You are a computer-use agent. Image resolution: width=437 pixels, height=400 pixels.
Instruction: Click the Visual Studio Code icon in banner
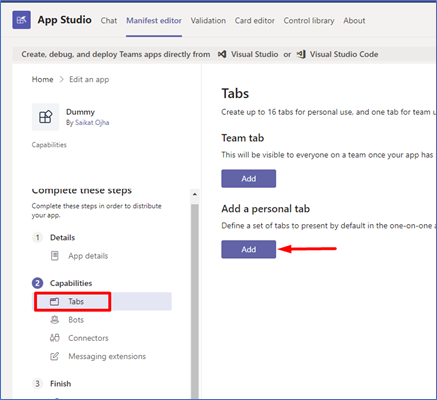click(x=301, y=54)
